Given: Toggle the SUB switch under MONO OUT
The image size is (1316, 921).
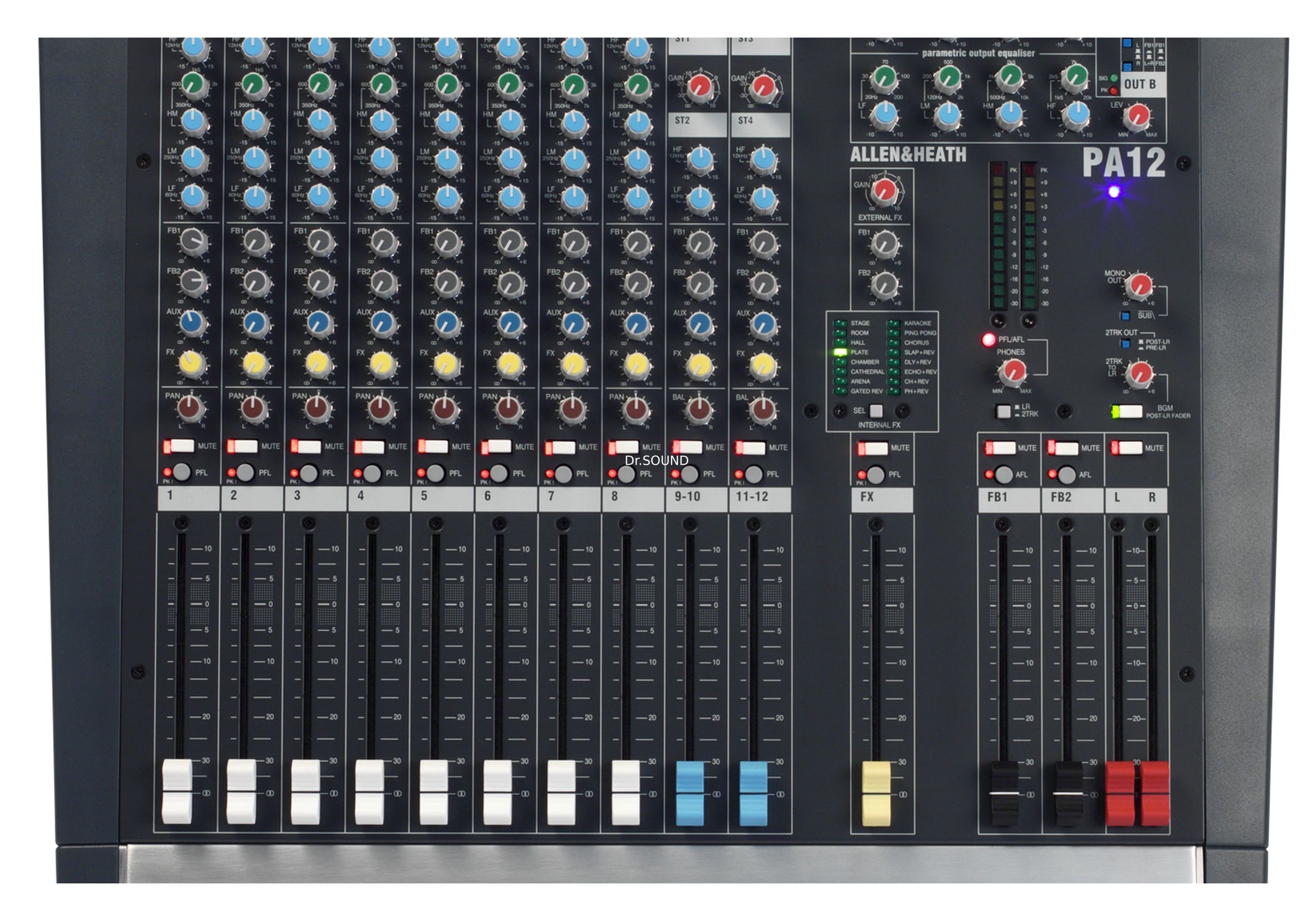Looking at the screenshot, I should click(1125, 315).
